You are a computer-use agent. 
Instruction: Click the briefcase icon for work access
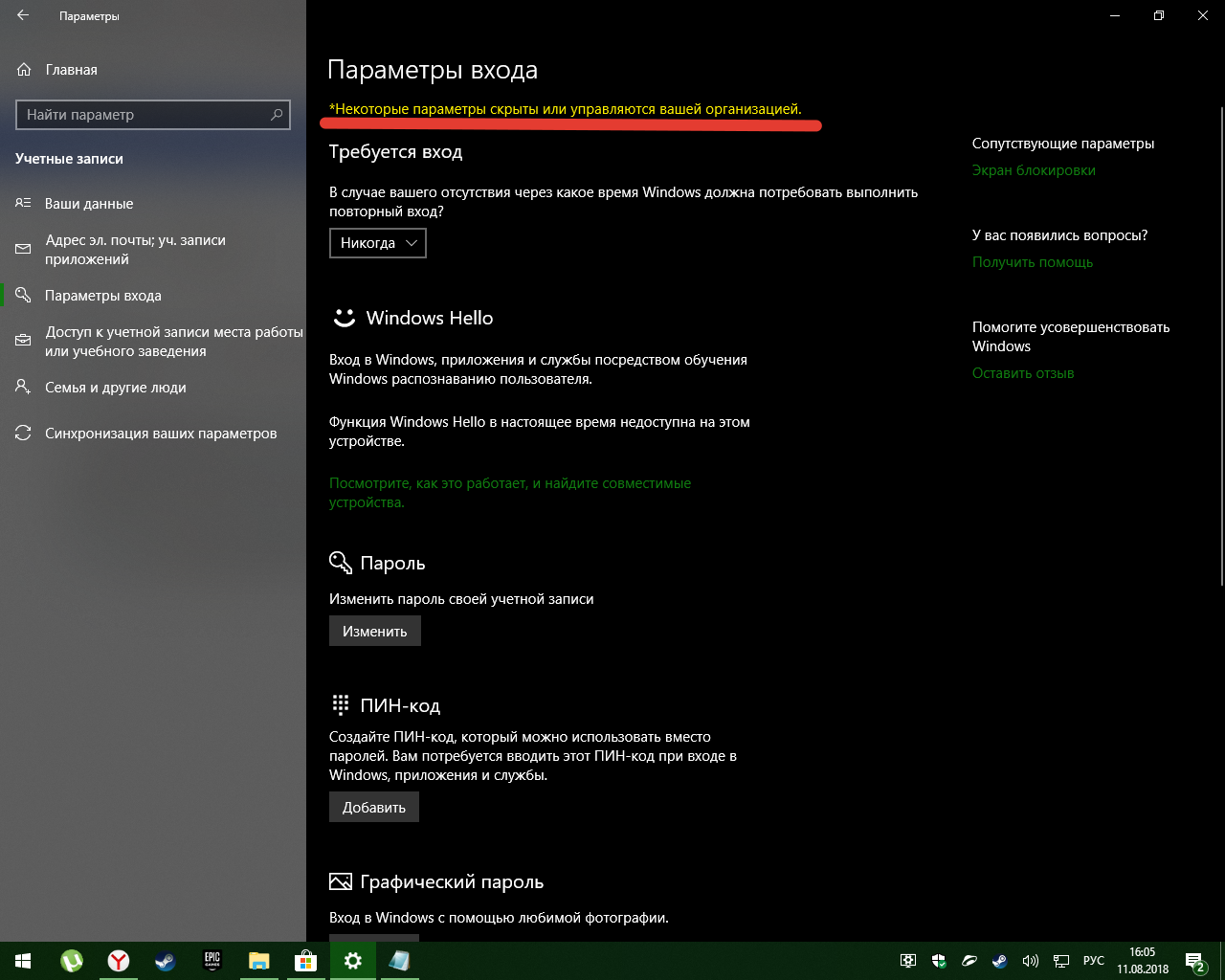point(23,342)
